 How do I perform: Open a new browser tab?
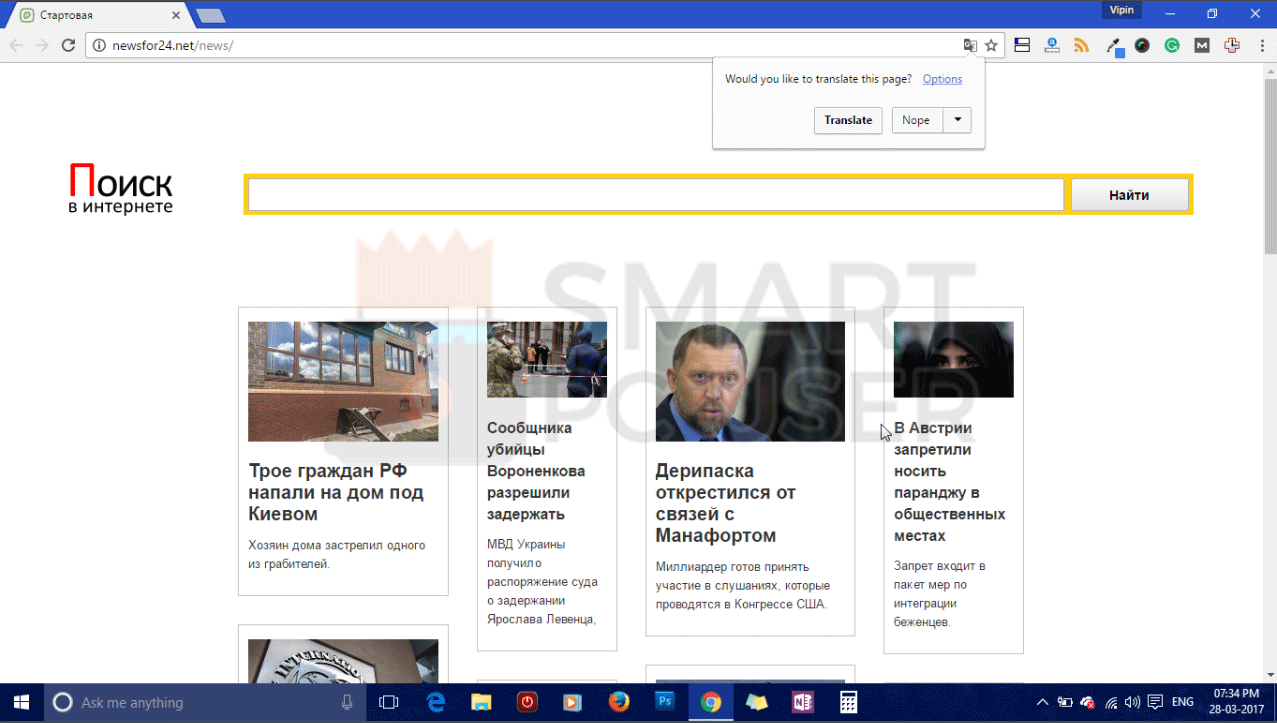coord(209,14)
